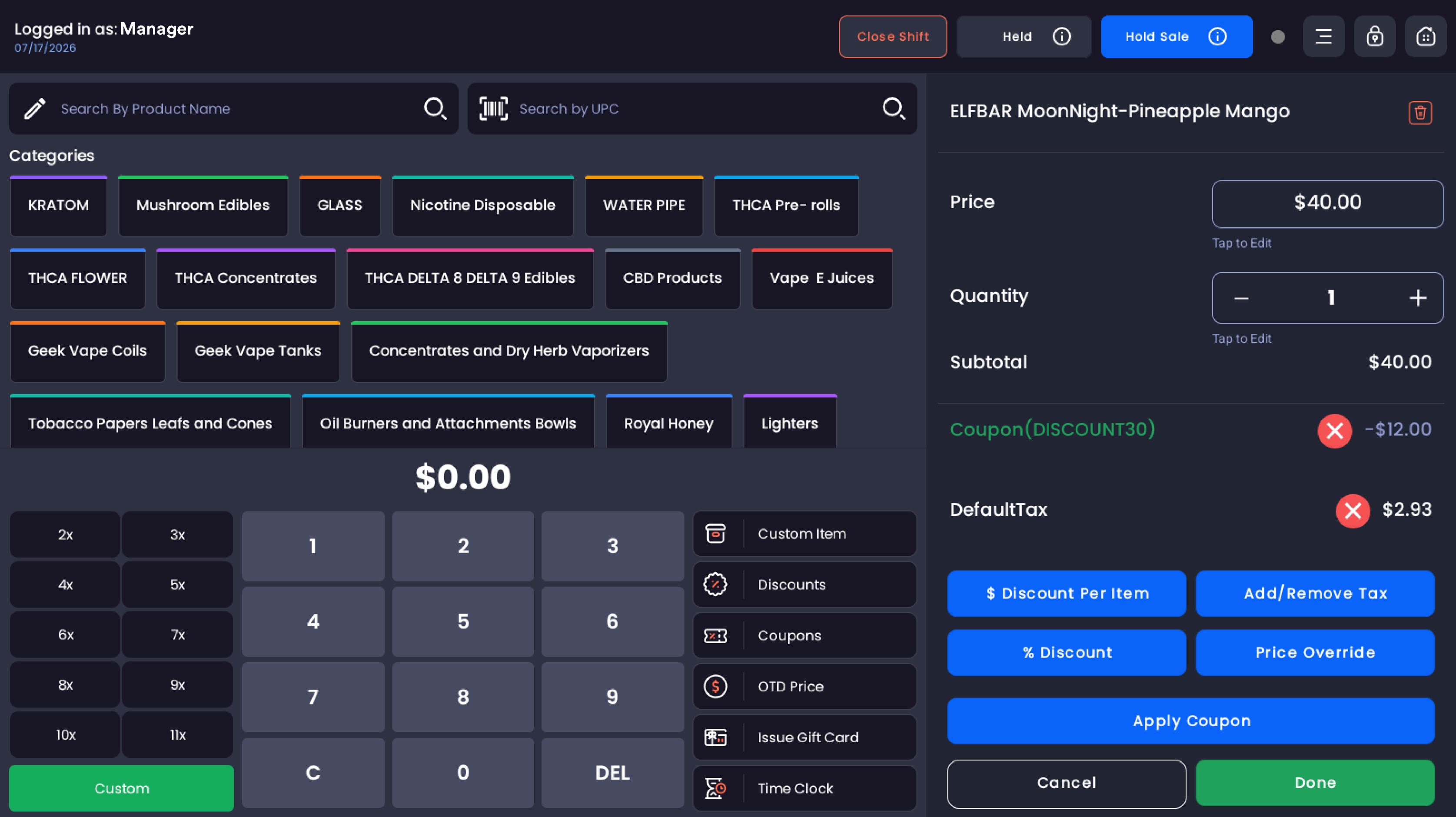Image resolution: width=1456 pixels, height=817 pixels.
Task: Tap the $40.00 price field to edit
Action: click(x=1327, y=204)
